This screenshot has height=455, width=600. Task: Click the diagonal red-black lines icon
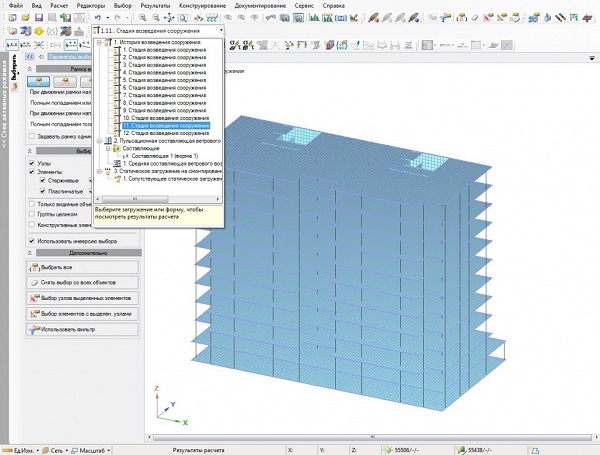pos(560,18)
